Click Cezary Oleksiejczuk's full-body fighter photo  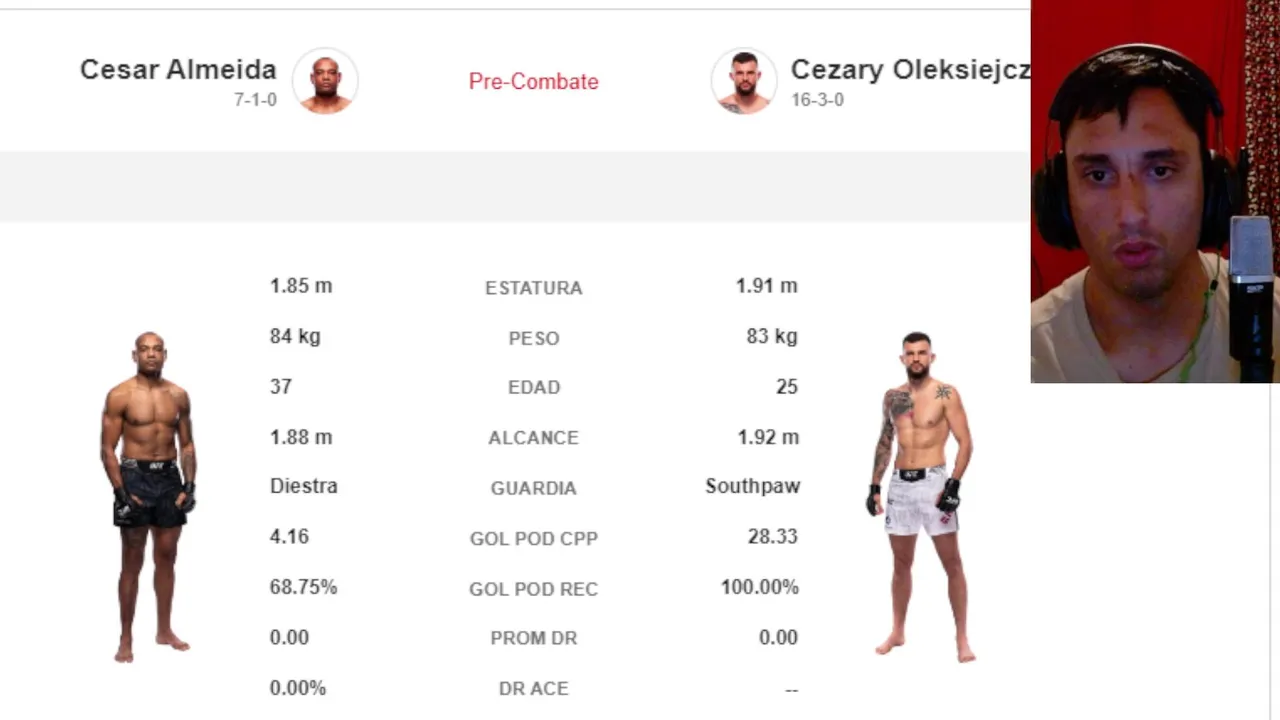(x=919, y=496)
